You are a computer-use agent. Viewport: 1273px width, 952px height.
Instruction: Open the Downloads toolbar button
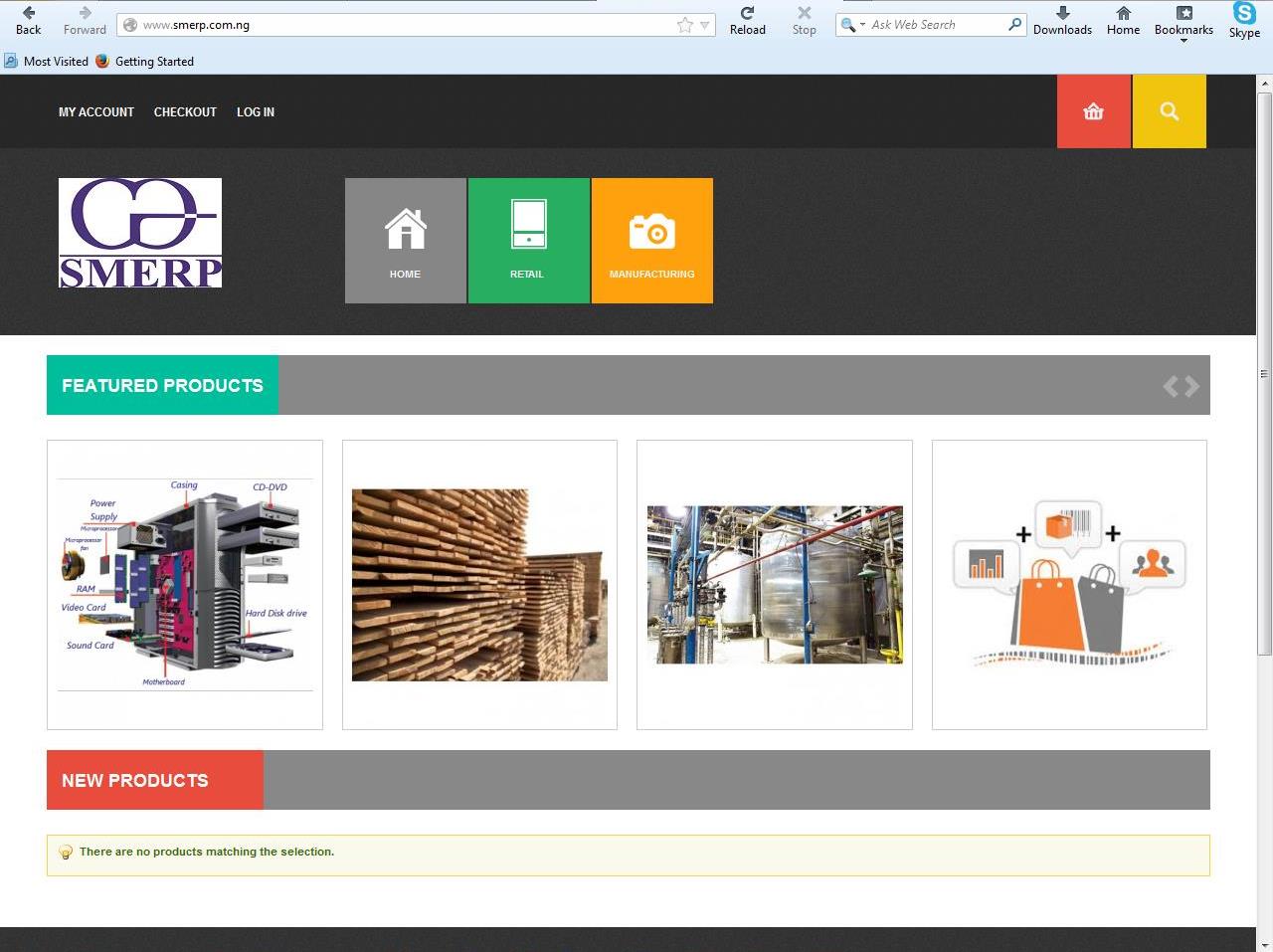(1062, 20)
